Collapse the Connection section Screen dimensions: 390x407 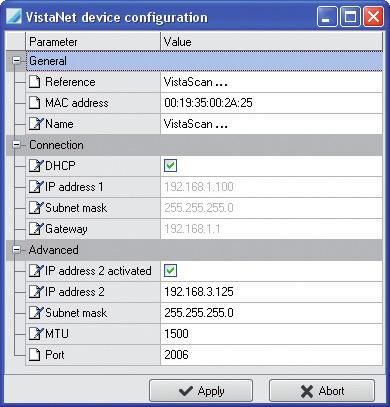pos(16,145)
